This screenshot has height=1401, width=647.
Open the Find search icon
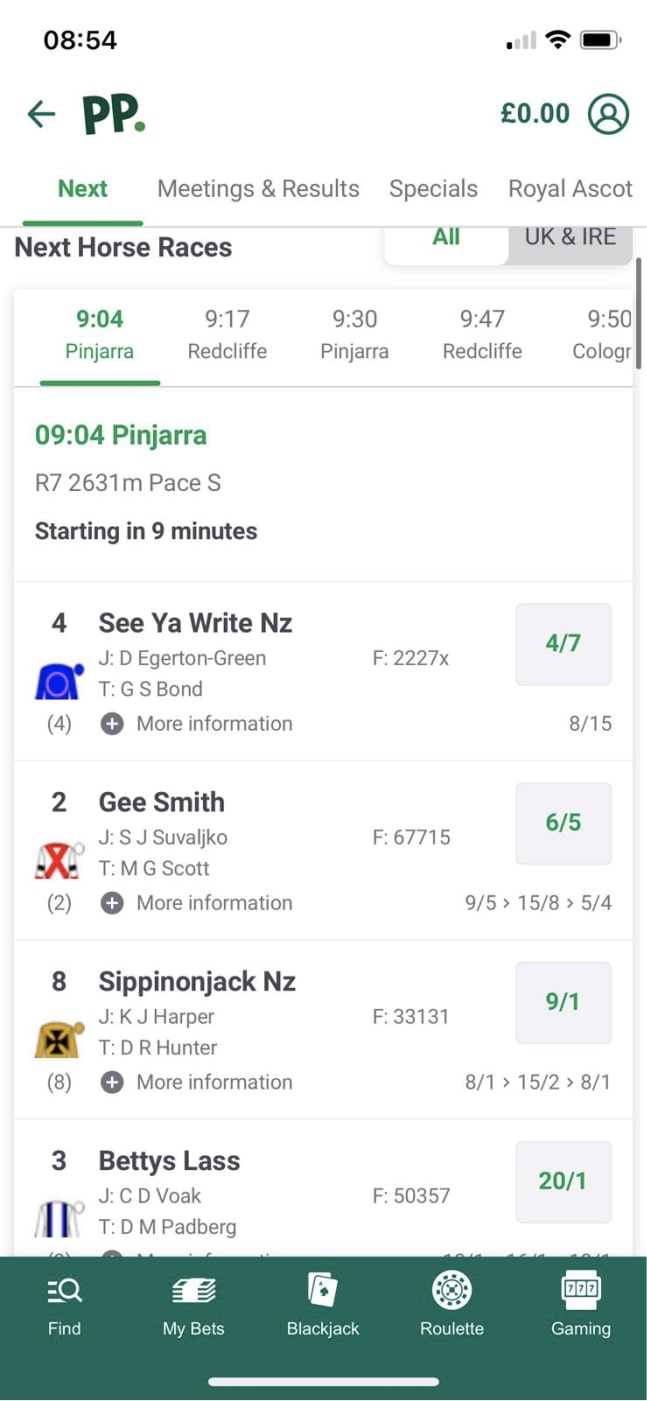pos(64,1300)
